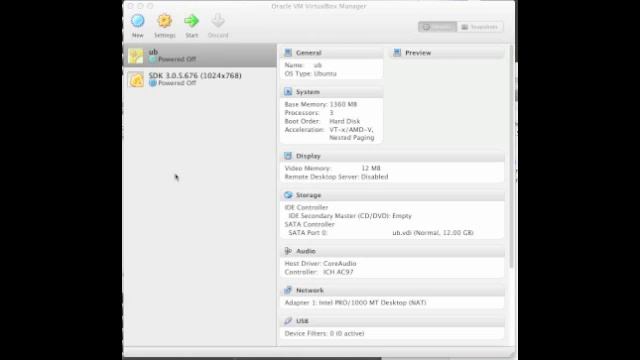640x360 pixels.
Task: Click the General section icon
Action: [x=288, y=53]
